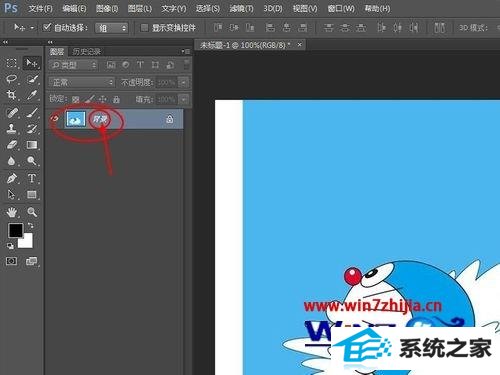
Task: Select the Rectangle shape tool
Action: (x=32, y=194)
